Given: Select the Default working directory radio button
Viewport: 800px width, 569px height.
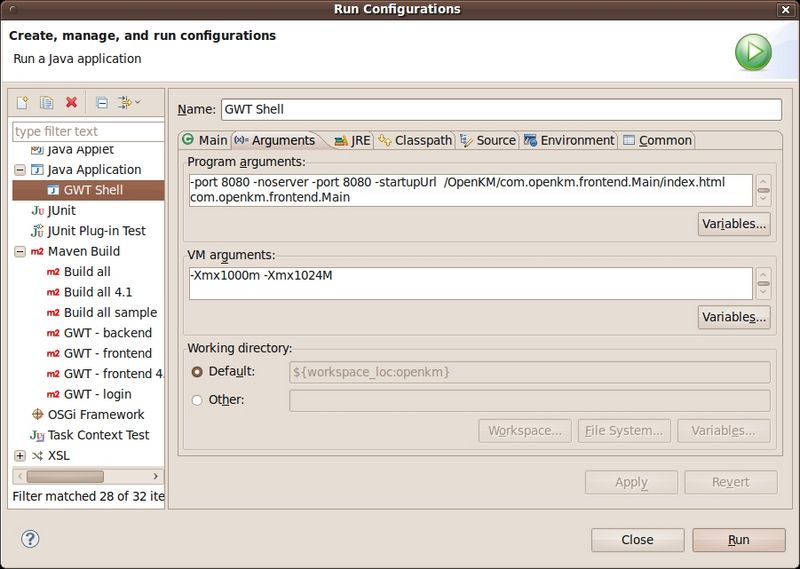Looking at the screenshot, I should coord(197,372).
